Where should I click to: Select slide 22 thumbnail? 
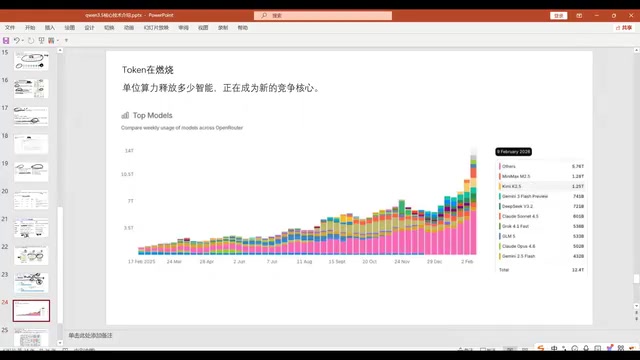pyautogui.click(x=31, y=255)
